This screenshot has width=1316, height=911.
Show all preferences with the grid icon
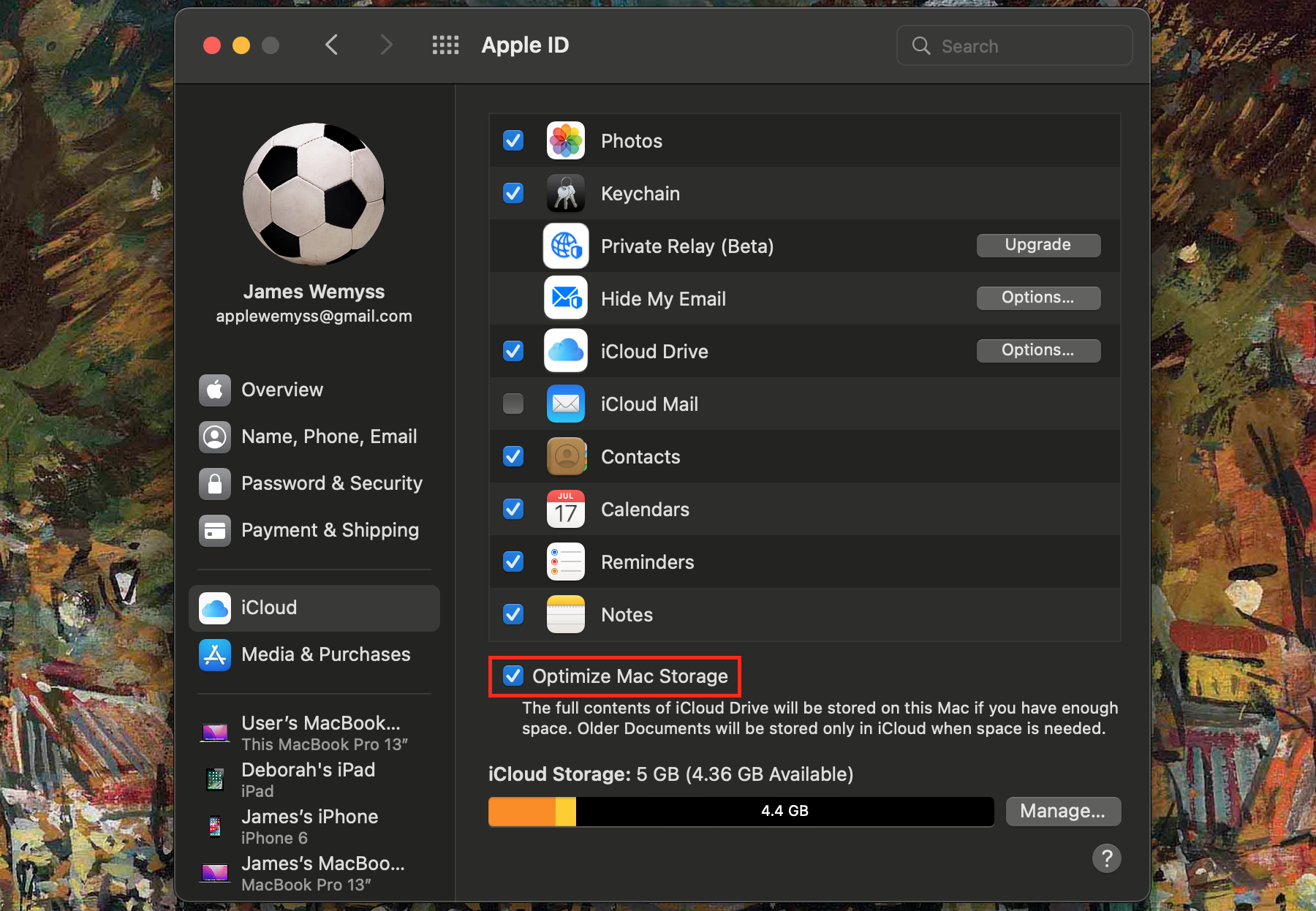coord(445,45)
